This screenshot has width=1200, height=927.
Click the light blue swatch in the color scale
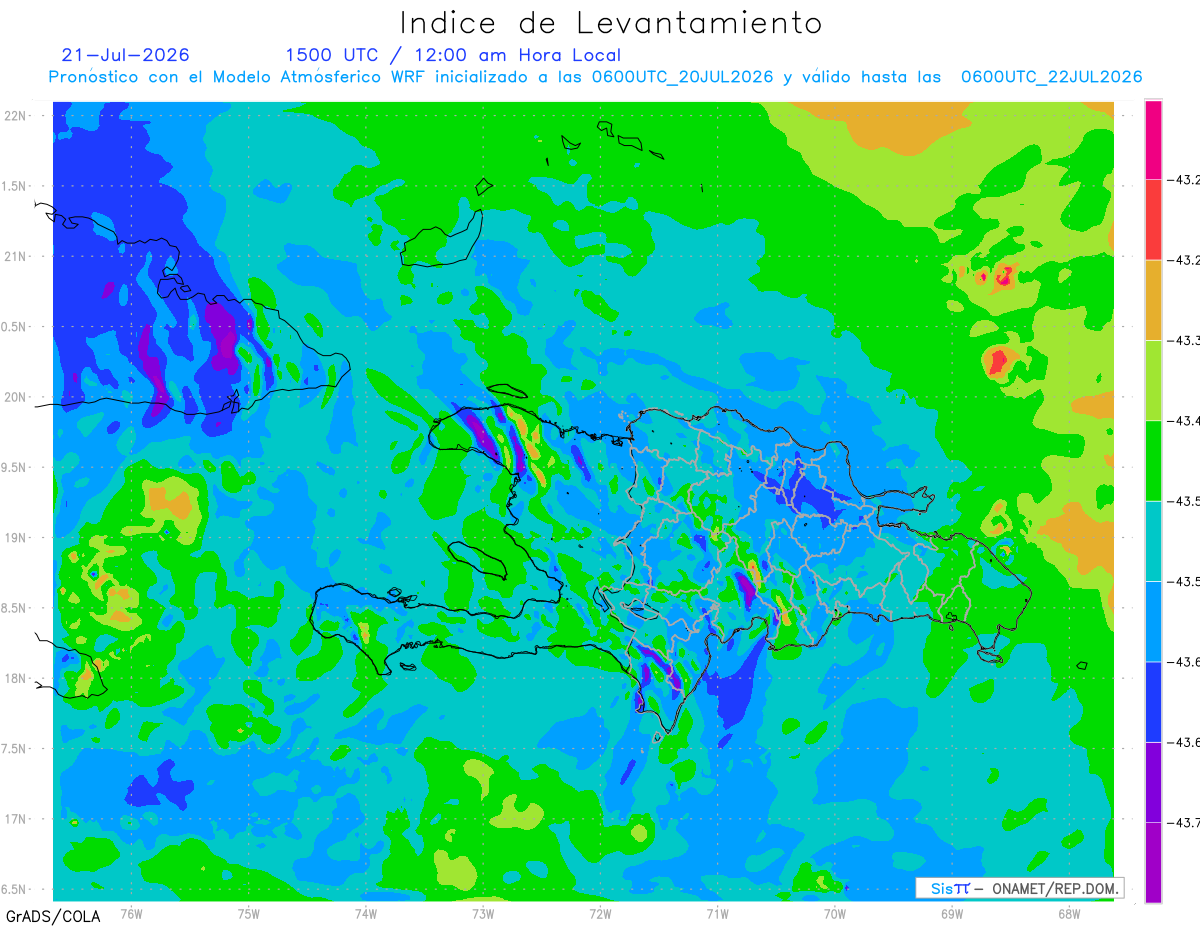pyautogui.click(x=1153, y=621)
